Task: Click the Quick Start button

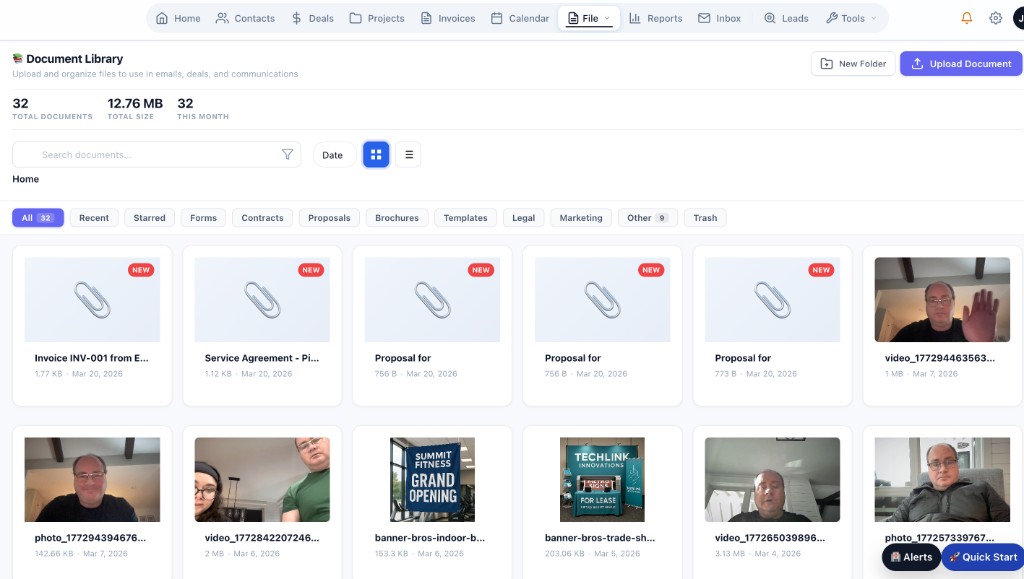Action: click(981, 557)
